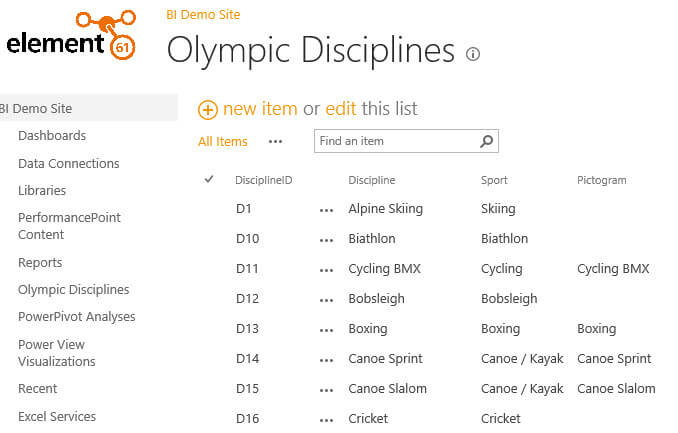Open PerformancePoint Content in navigation

click(x=69, y=226)
